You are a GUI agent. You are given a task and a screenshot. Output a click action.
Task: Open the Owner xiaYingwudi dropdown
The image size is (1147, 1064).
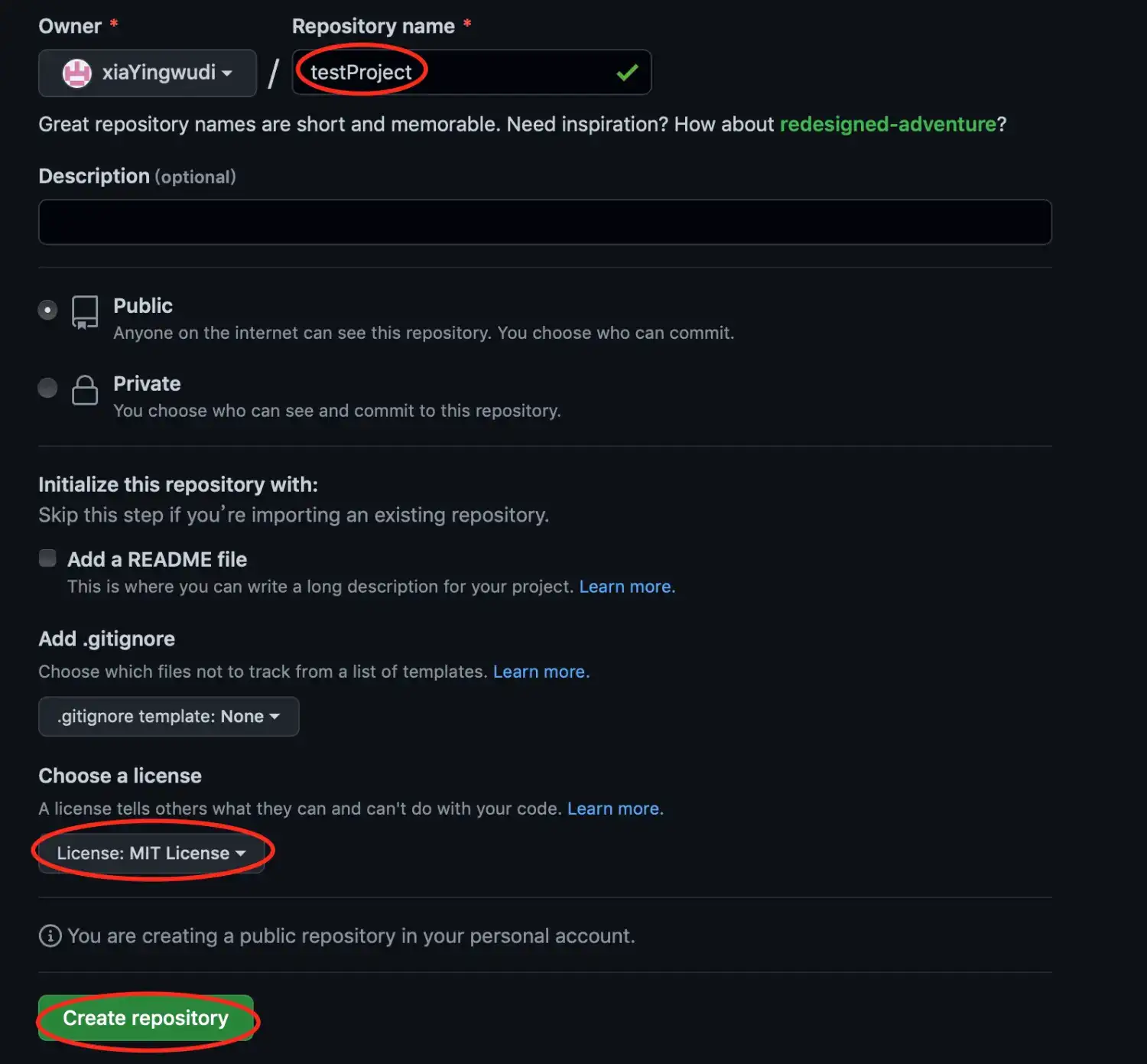[x=148, y=73]
